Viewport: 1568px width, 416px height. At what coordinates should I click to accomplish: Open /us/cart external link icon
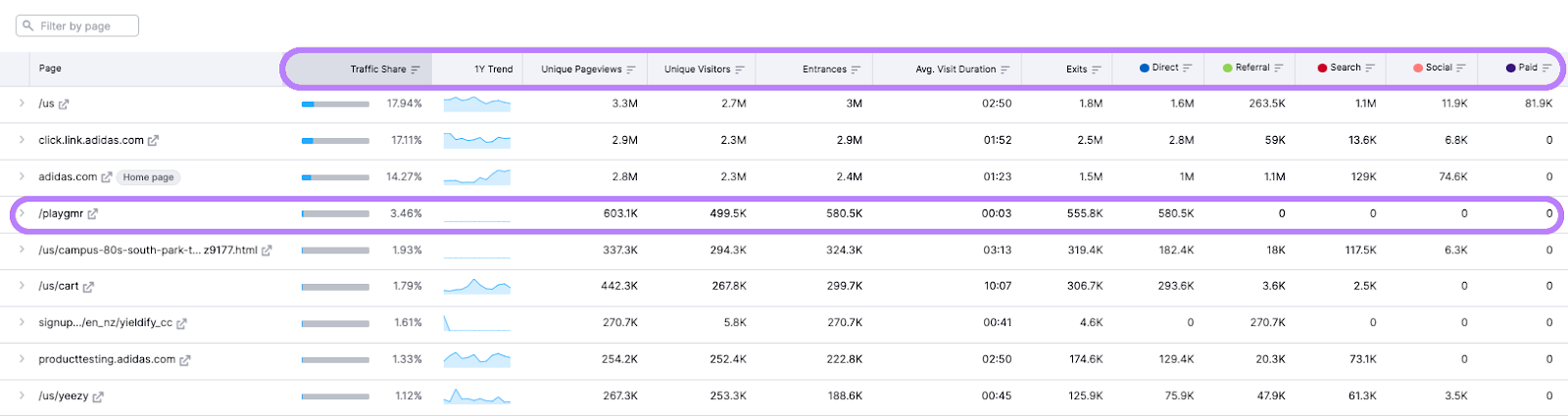88,287
